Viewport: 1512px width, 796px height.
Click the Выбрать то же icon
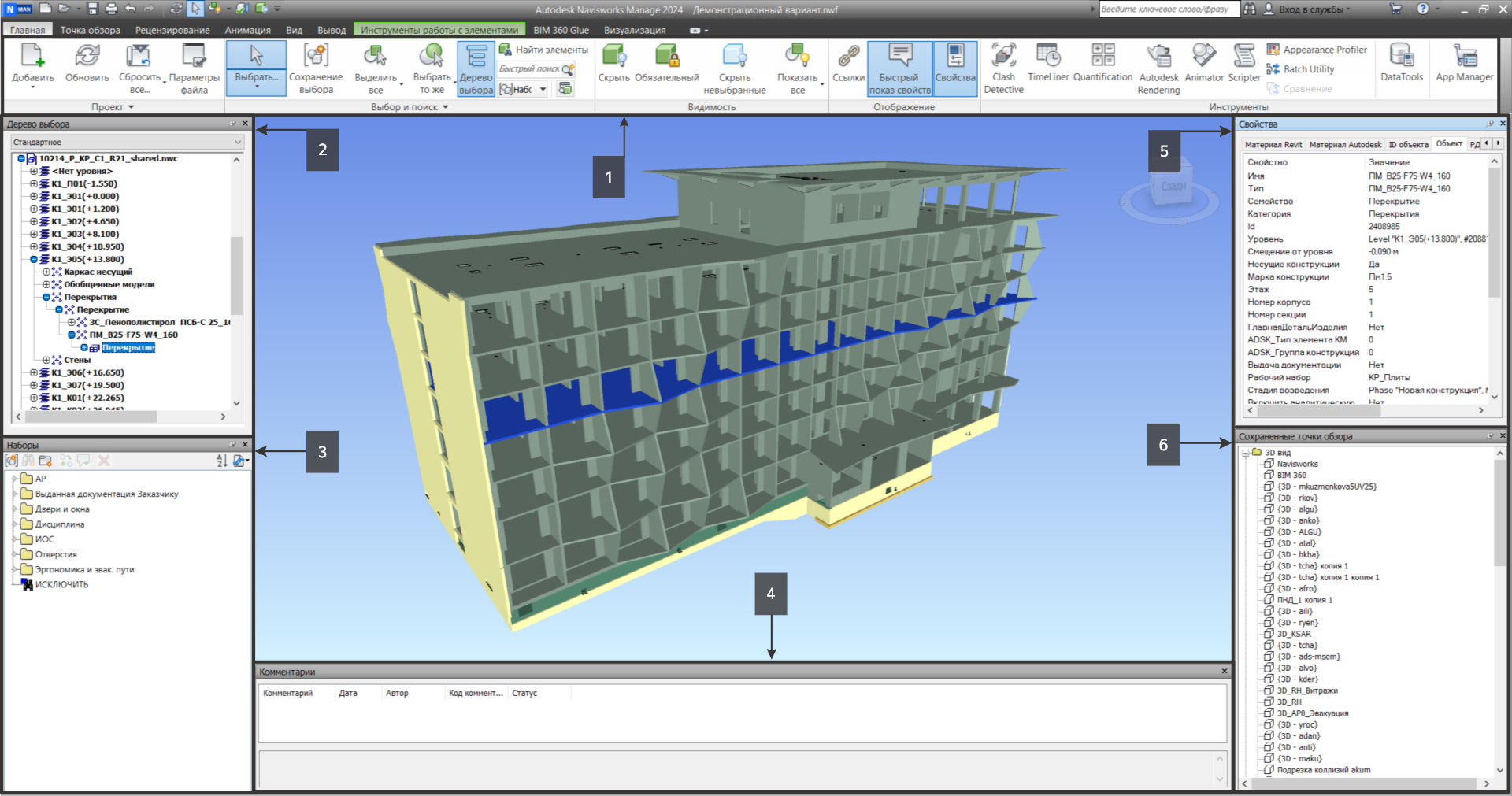coord(432,56)
